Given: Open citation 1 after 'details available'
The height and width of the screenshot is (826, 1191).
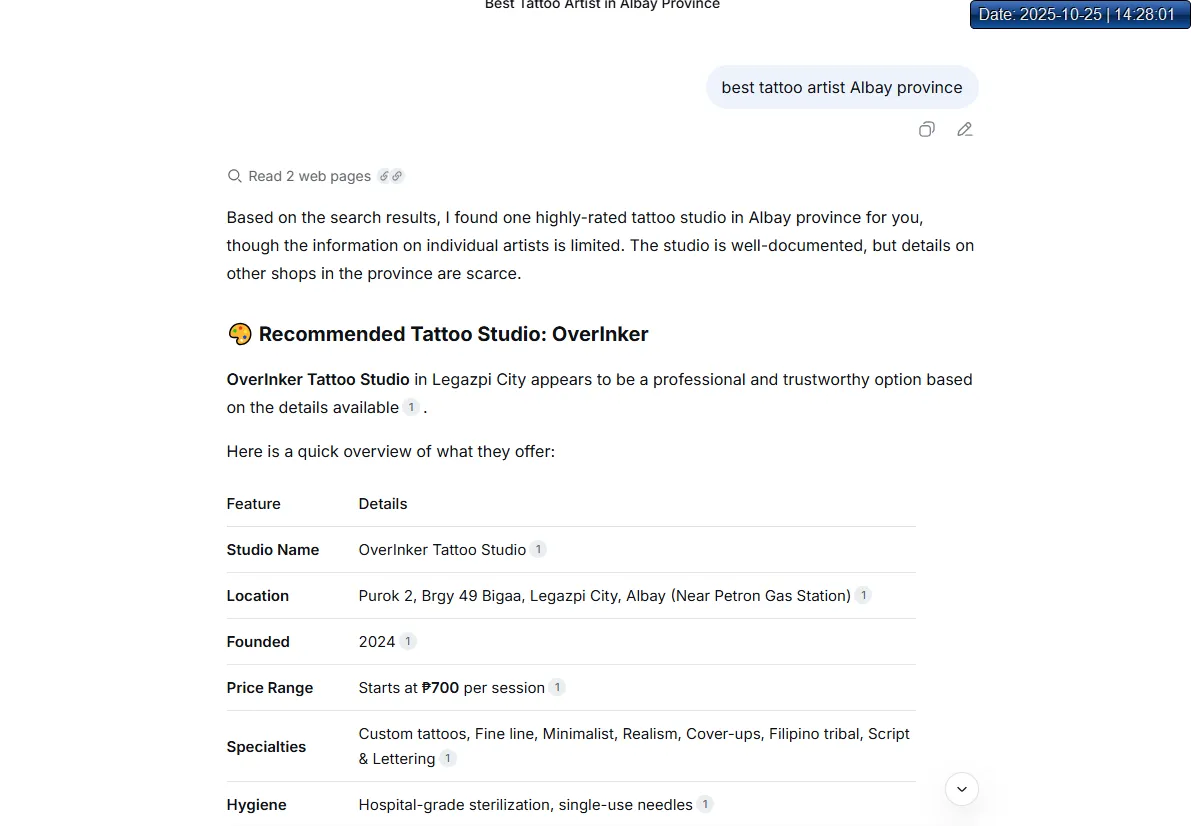Looking at the screenshot, I should (411, 407).
